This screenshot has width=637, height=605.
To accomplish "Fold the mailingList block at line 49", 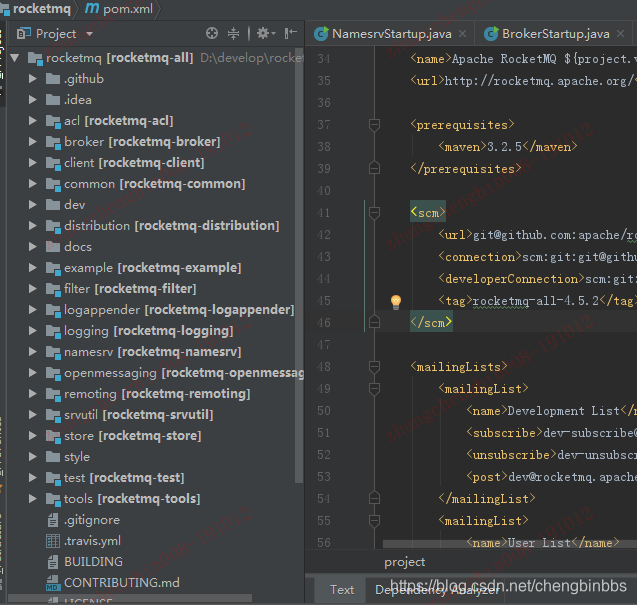I will 374,389.
